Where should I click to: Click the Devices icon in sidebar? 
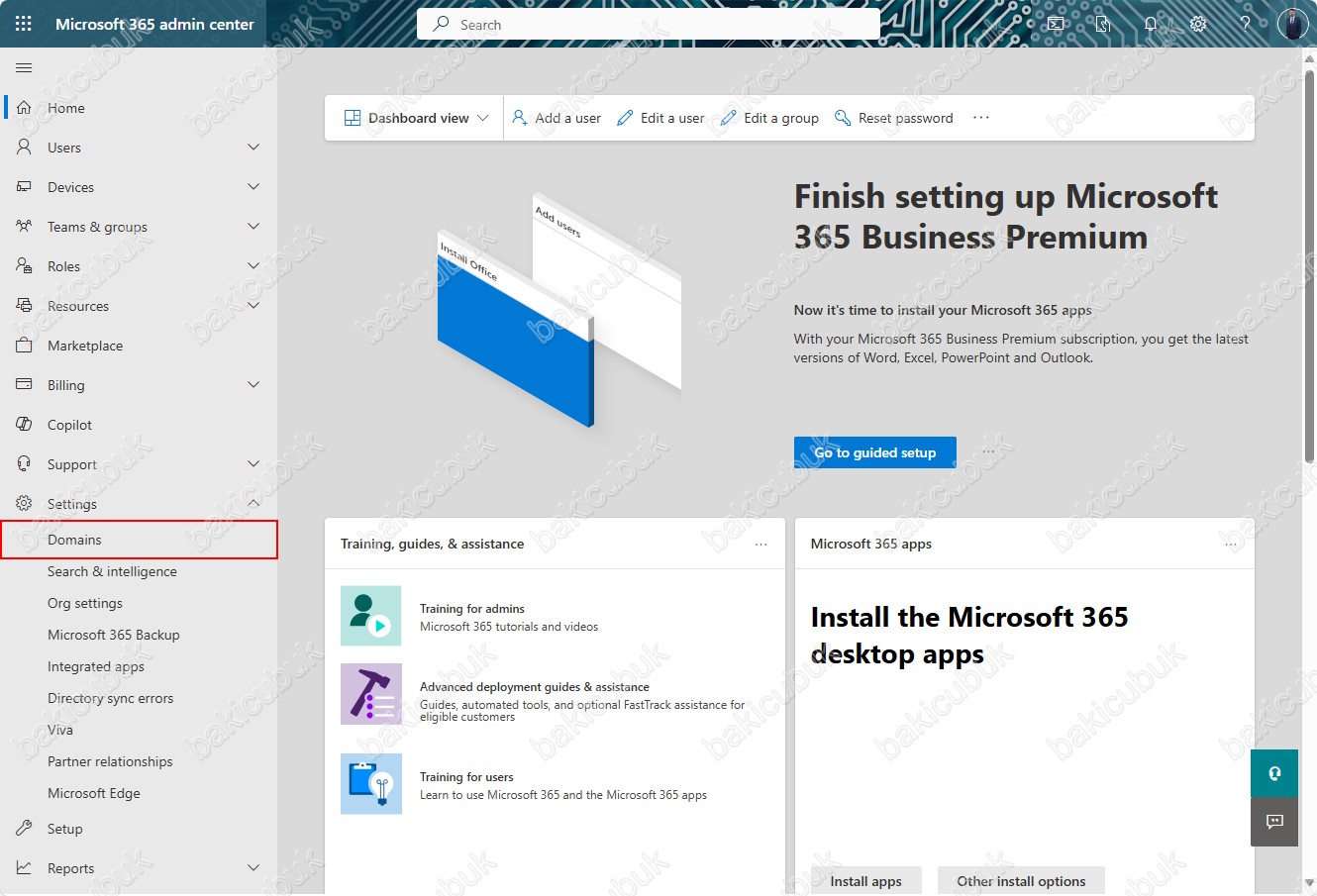pos(24,187)
